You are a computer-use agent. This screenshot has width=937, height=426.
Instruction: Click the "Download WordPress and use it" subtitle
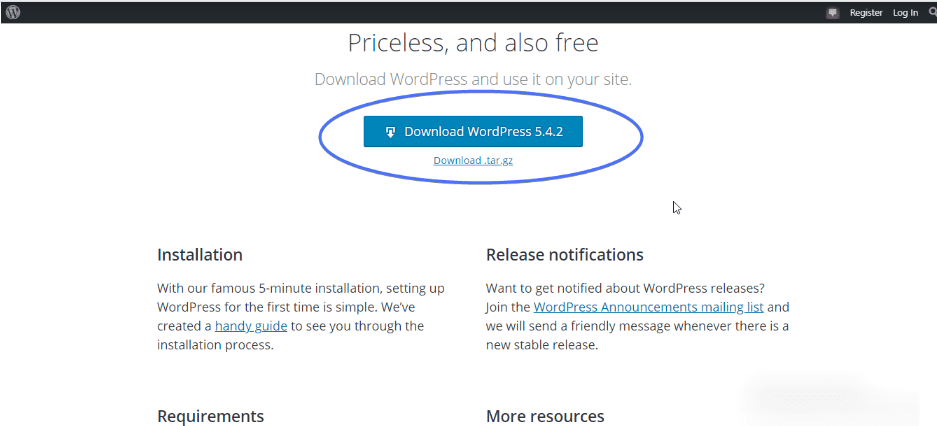coord(473,79)
